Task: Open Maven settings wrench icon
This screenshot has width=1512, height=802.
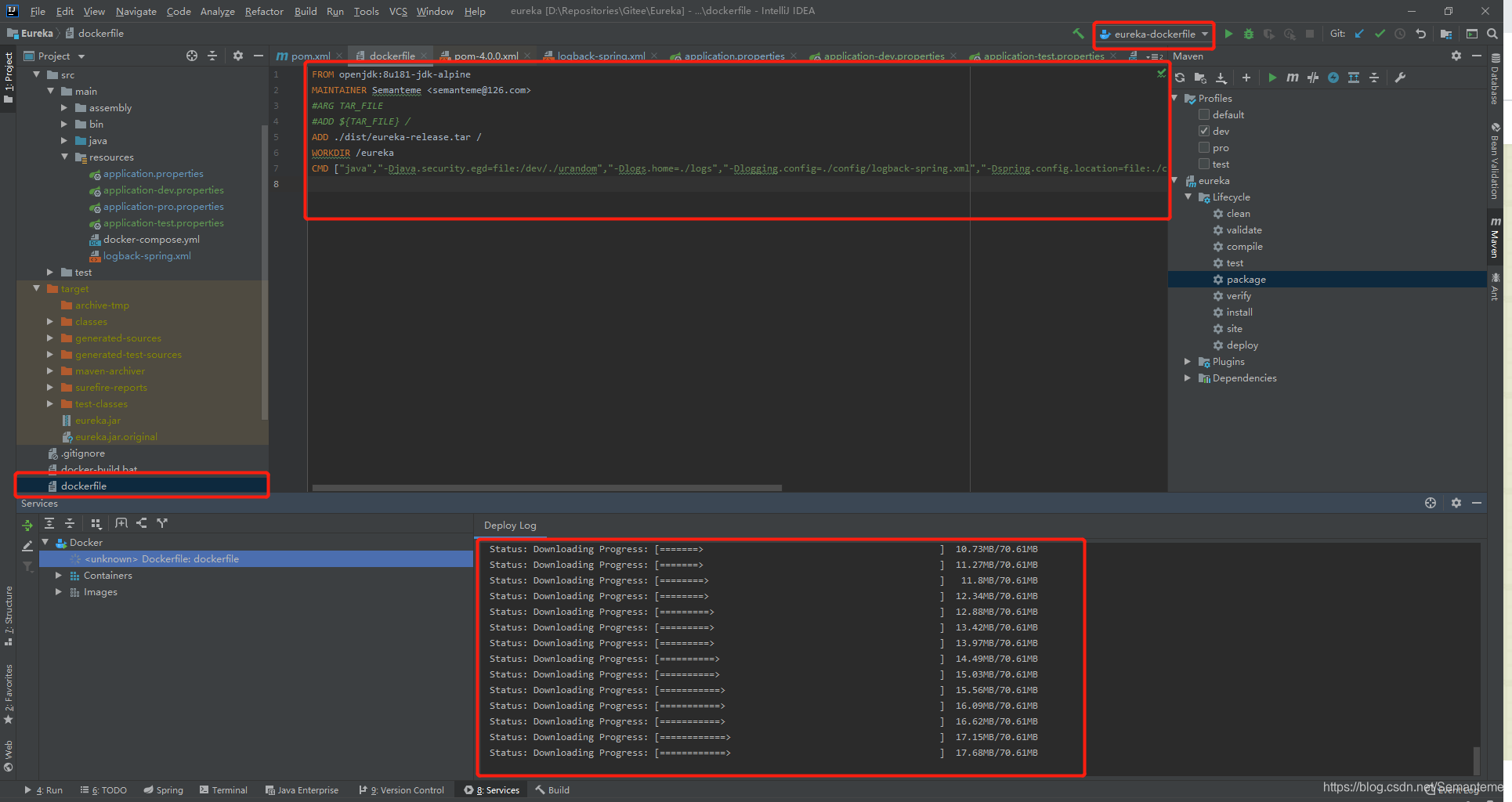Action: click(1400, 78)
